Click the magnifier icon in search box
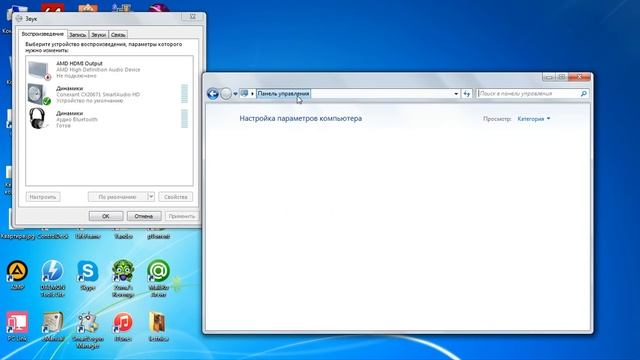 click(x=584, y=94)
